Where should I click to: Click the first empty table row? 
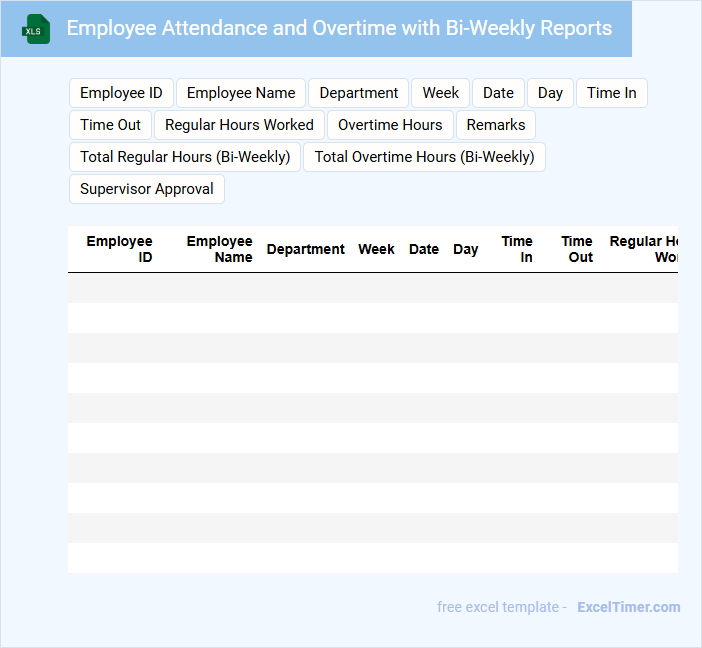[372, 288]
